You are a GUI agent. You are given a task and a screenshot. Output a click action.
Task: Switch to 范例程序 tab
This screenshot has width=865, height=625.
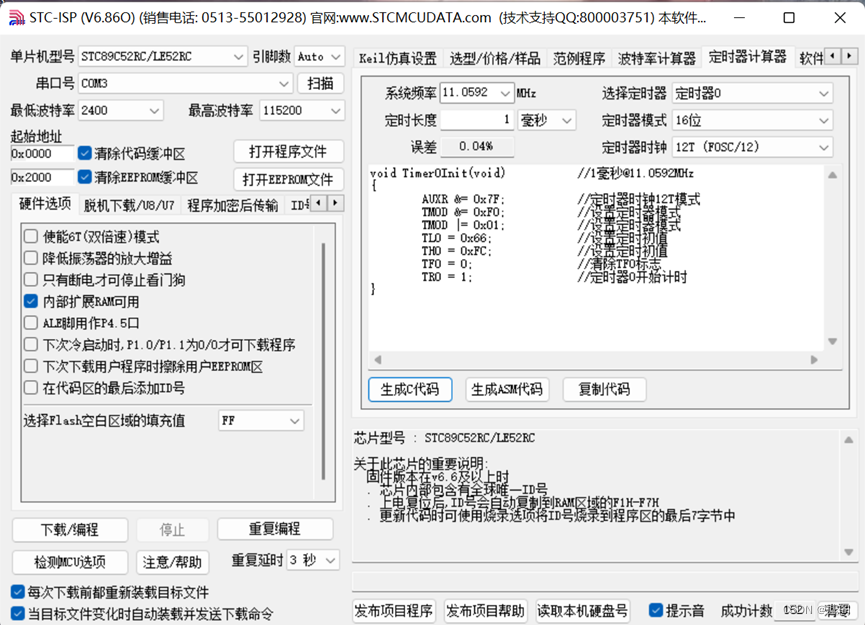579,58
